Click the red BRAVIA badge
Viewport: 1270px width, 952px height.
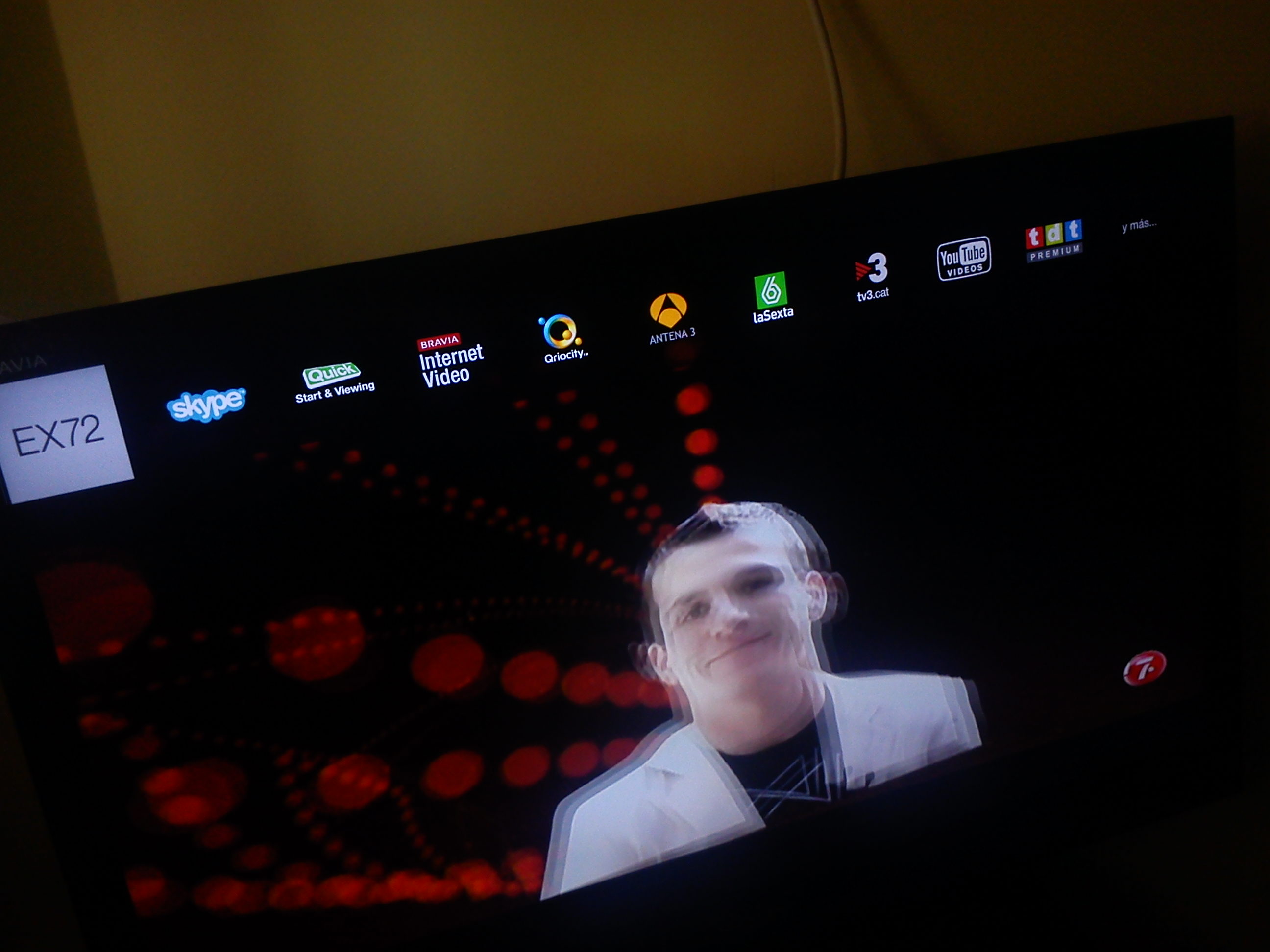click(439, 343)
